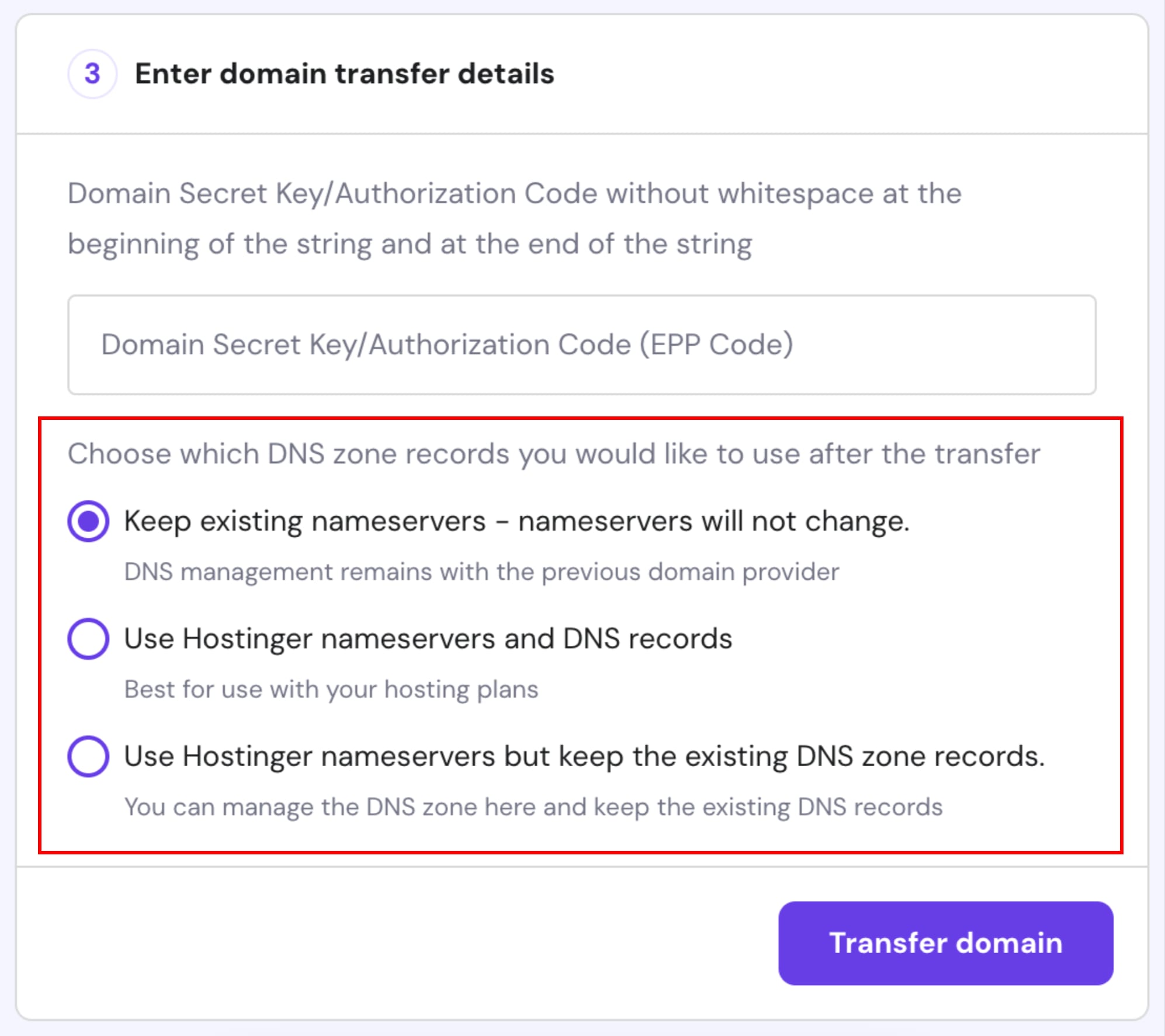The width and height of the screenshot is (1165, 1036).
Task: Click the filled purple dot inside the selected radio
Action: click(x=88, y=521)
